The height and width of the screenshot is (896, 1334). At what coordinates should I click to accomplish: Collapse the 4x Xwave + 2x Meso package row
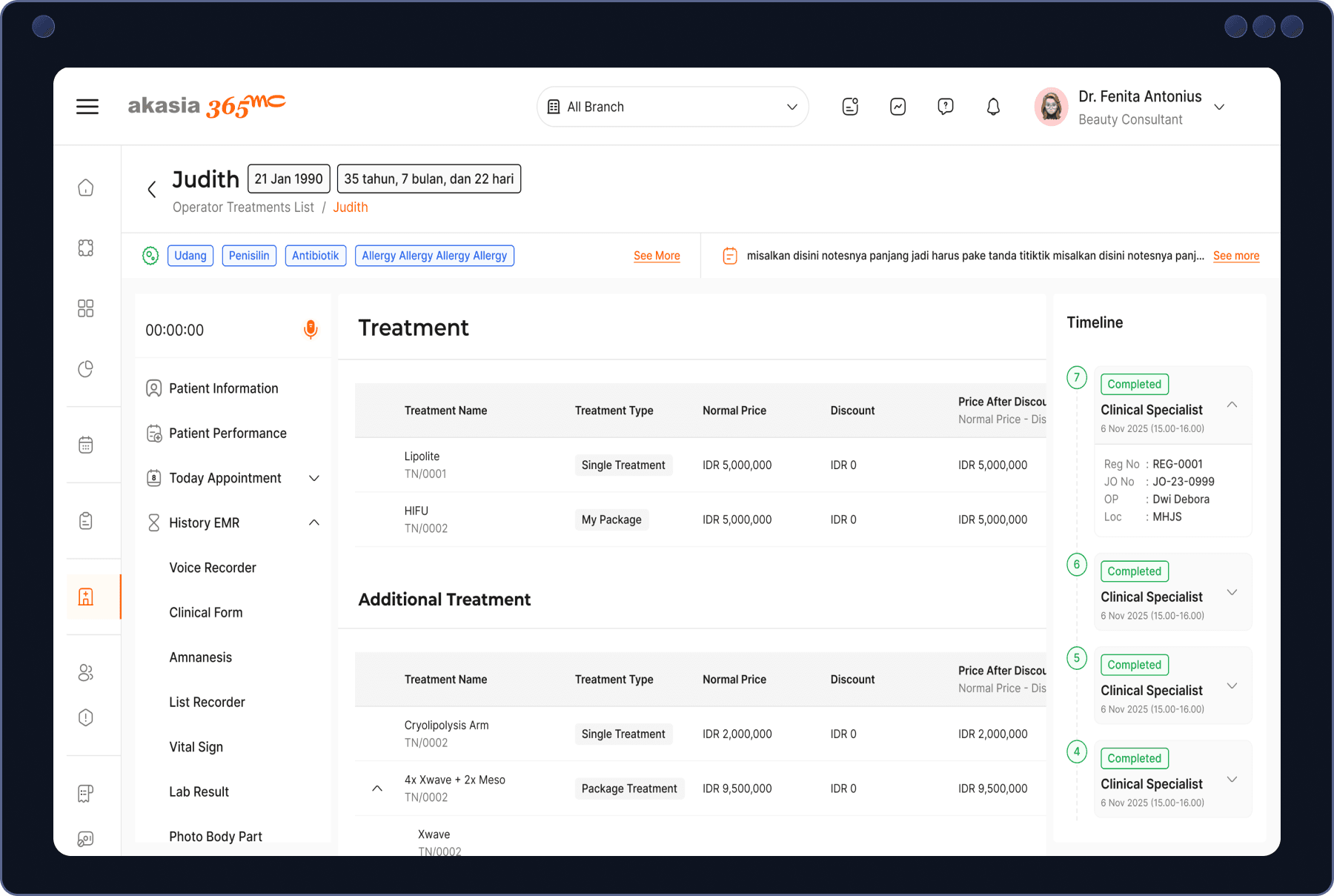[376, 789]
